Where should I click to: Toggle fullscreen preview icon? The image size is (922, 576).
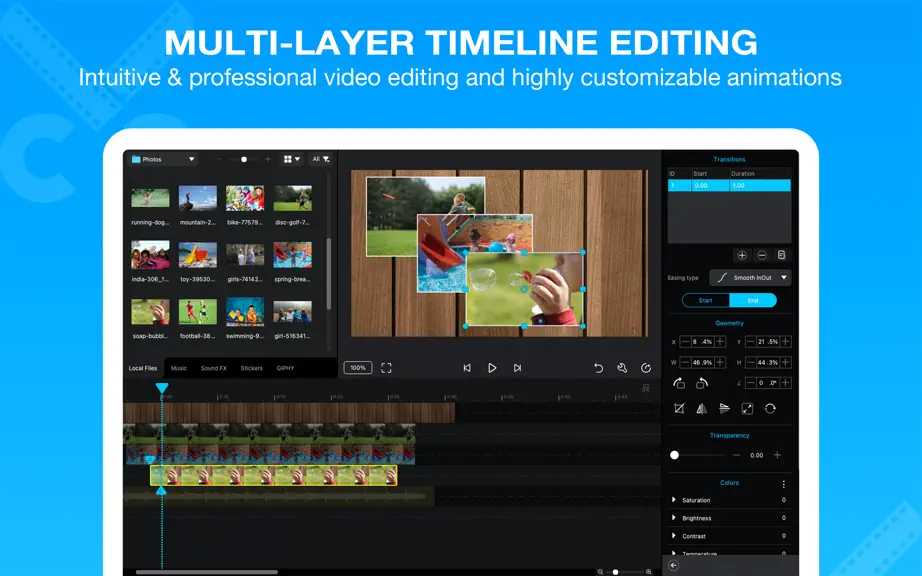click(386, 368)
